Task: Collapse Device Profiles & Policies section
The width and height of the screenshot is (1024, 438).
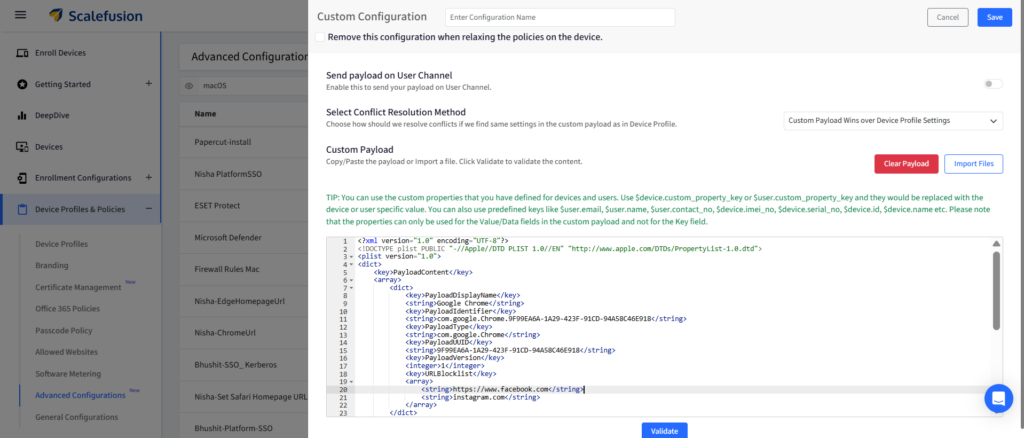Action: 148,209
